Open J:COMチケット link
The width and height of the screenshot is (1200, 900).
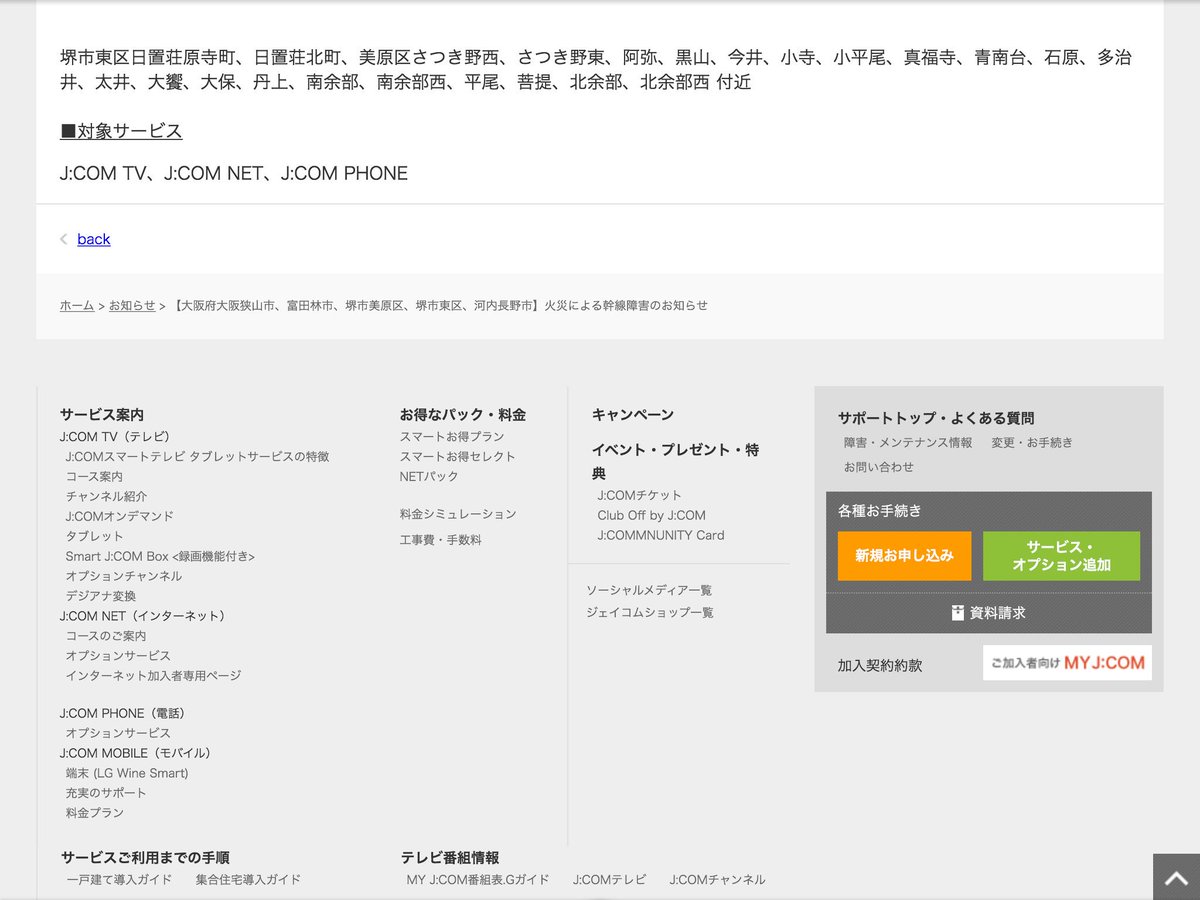pyautogui.click(x=640, y=495)
